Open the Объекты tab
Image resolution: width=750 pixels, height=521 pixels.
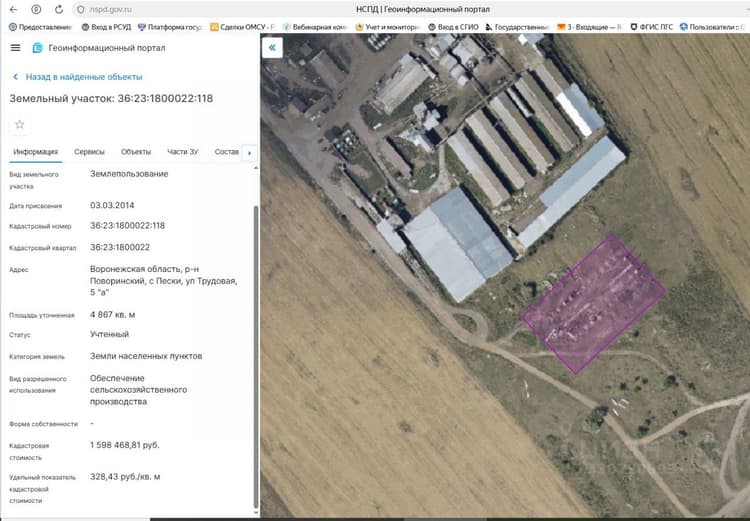click(136, 152)
